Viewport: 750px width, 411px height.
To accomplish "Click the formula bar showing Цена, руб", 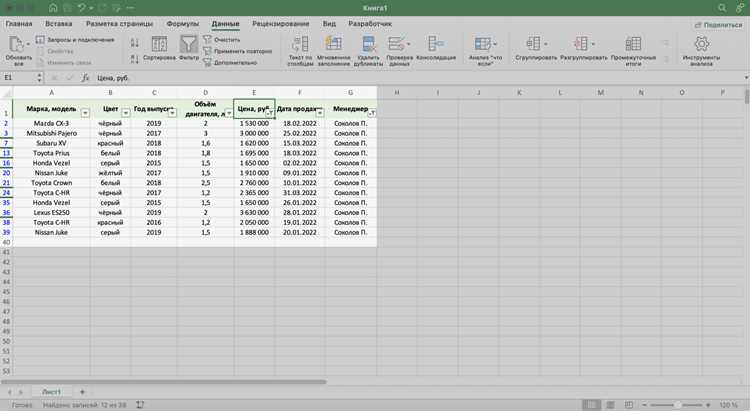I will coord(416,78).
